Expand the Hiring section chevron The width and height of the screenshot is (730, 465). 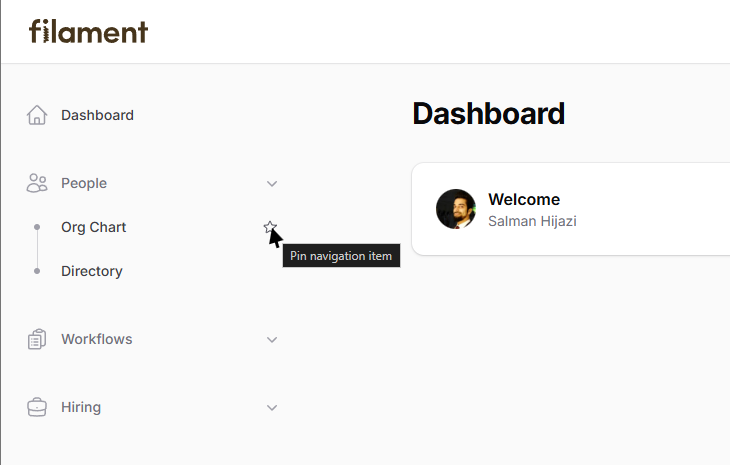pyautogui.click(x=272, y=407)
